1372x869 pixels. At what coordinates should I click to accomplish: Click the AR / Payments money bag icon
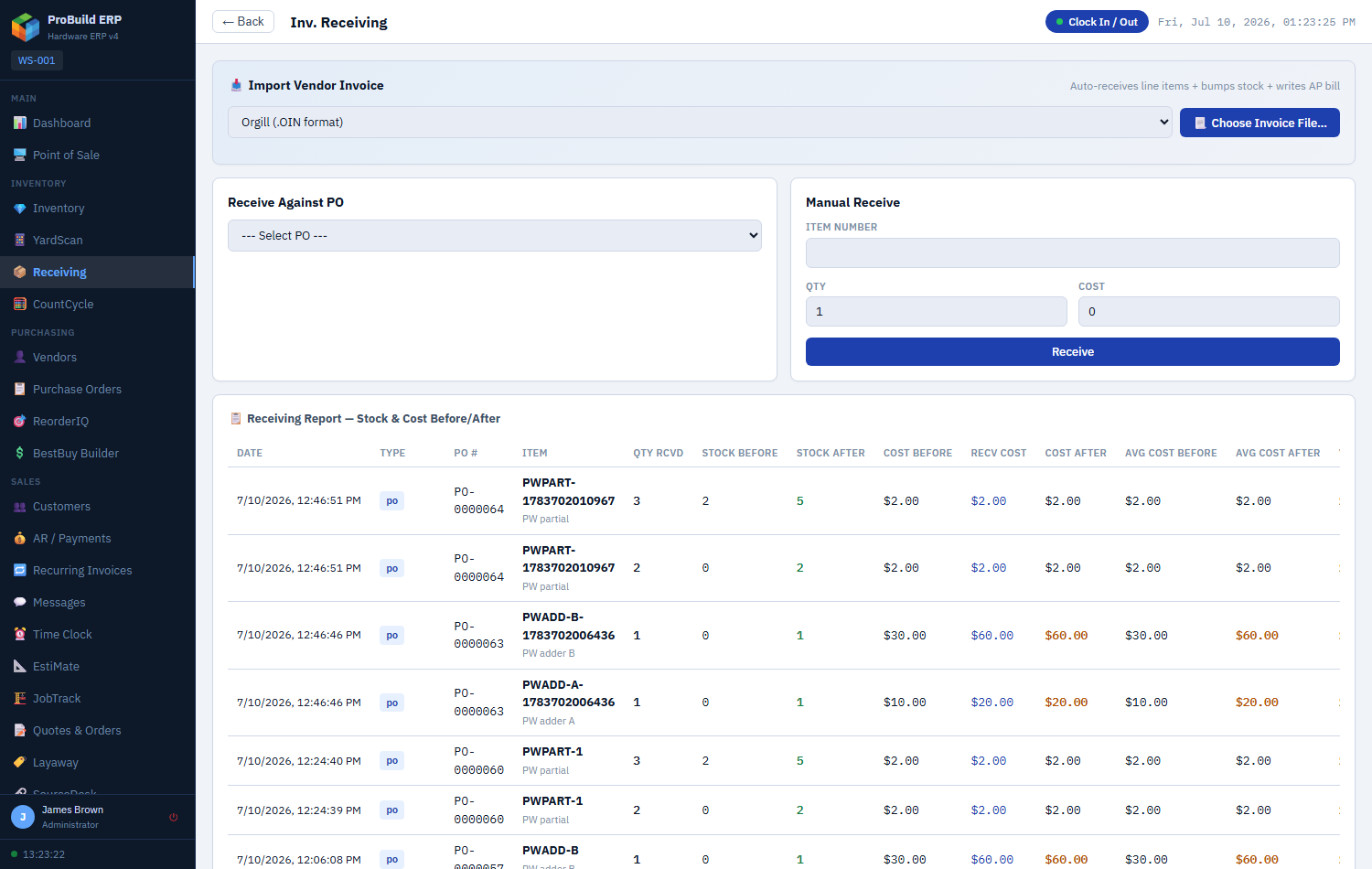click(19, 538)
